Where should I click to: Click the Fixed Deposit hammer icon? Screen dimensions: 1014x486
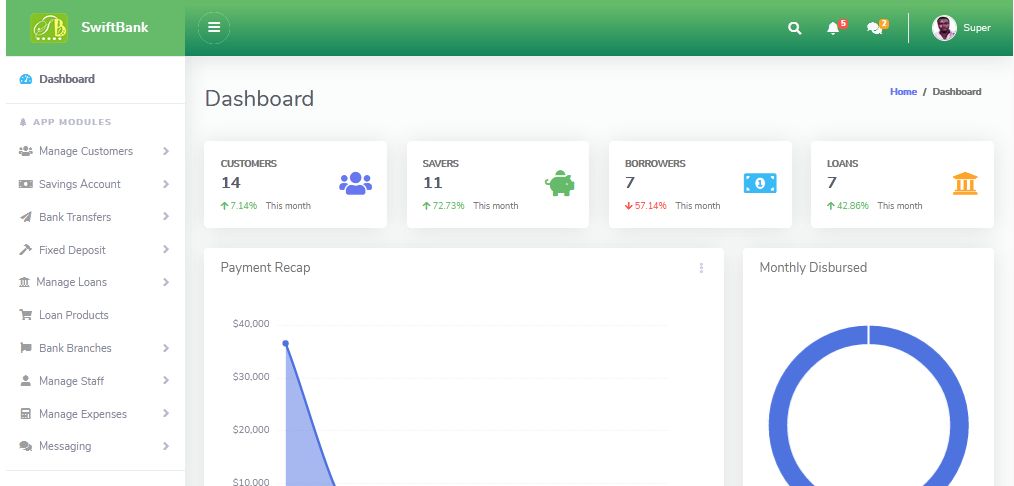pos(25,249)
